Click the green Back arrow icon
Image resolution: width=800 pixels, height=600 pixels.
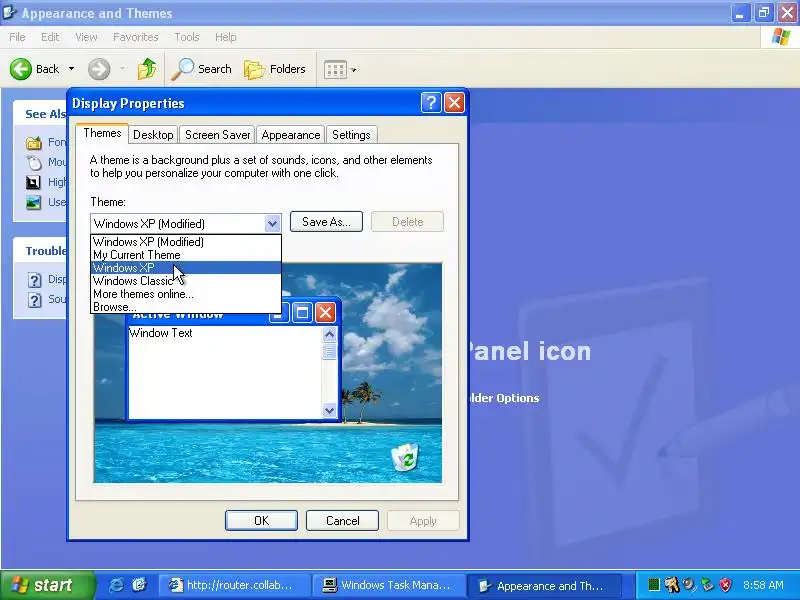pos(20,69)
